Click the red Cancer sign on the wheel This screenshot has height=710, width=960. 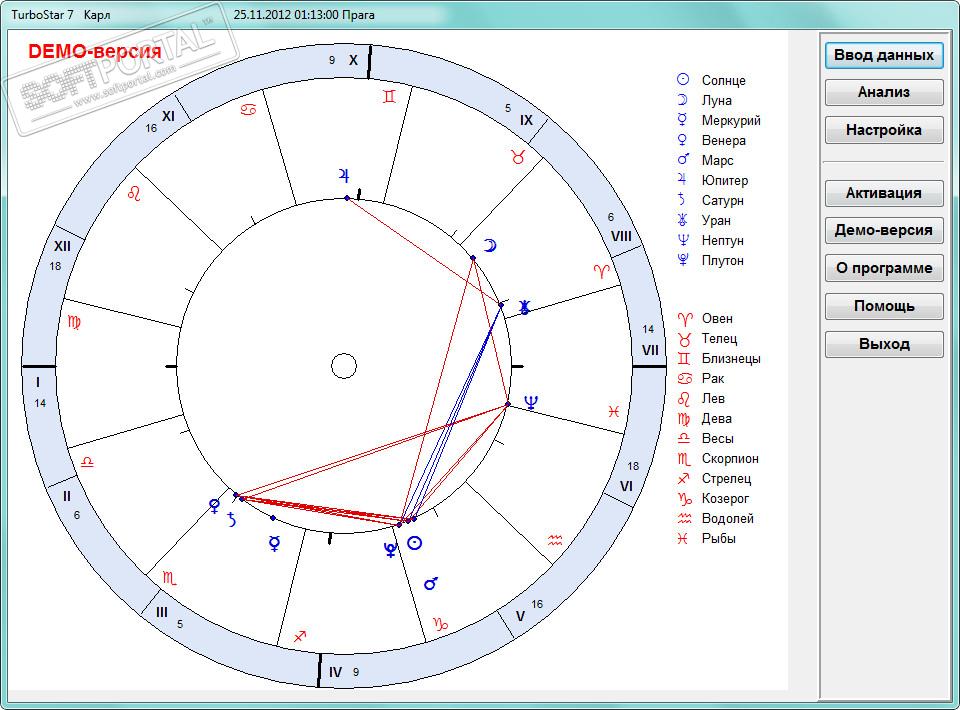(x=248, y=110)
